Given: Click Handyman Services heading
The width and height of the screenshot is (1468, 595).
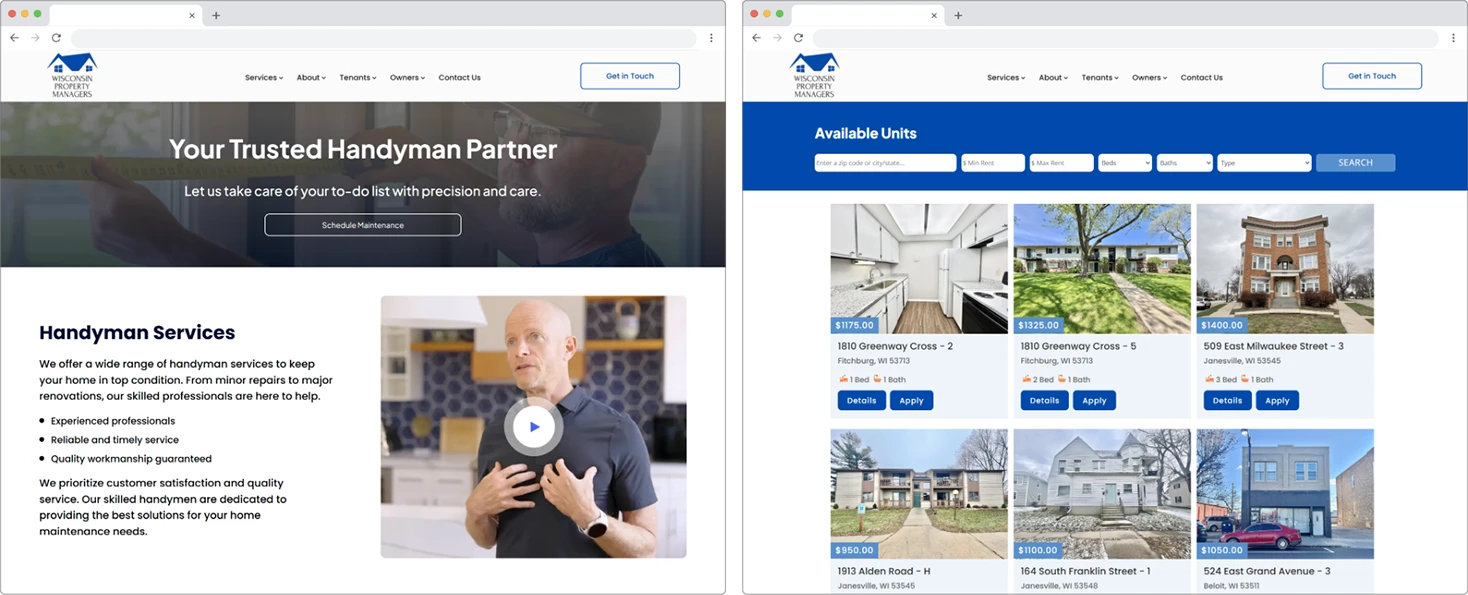Looking at the screenshot, I should (137, 333).
